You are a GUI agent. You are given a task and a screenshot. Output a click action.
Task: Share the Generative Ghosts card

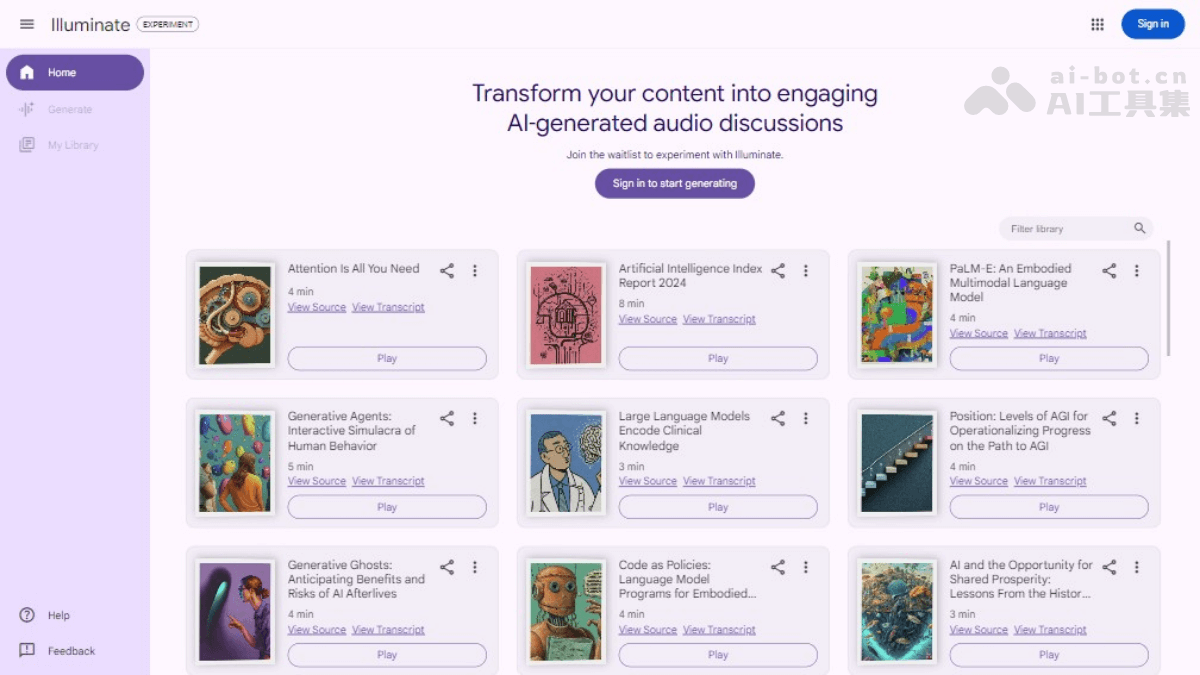[x=447, y=567]
